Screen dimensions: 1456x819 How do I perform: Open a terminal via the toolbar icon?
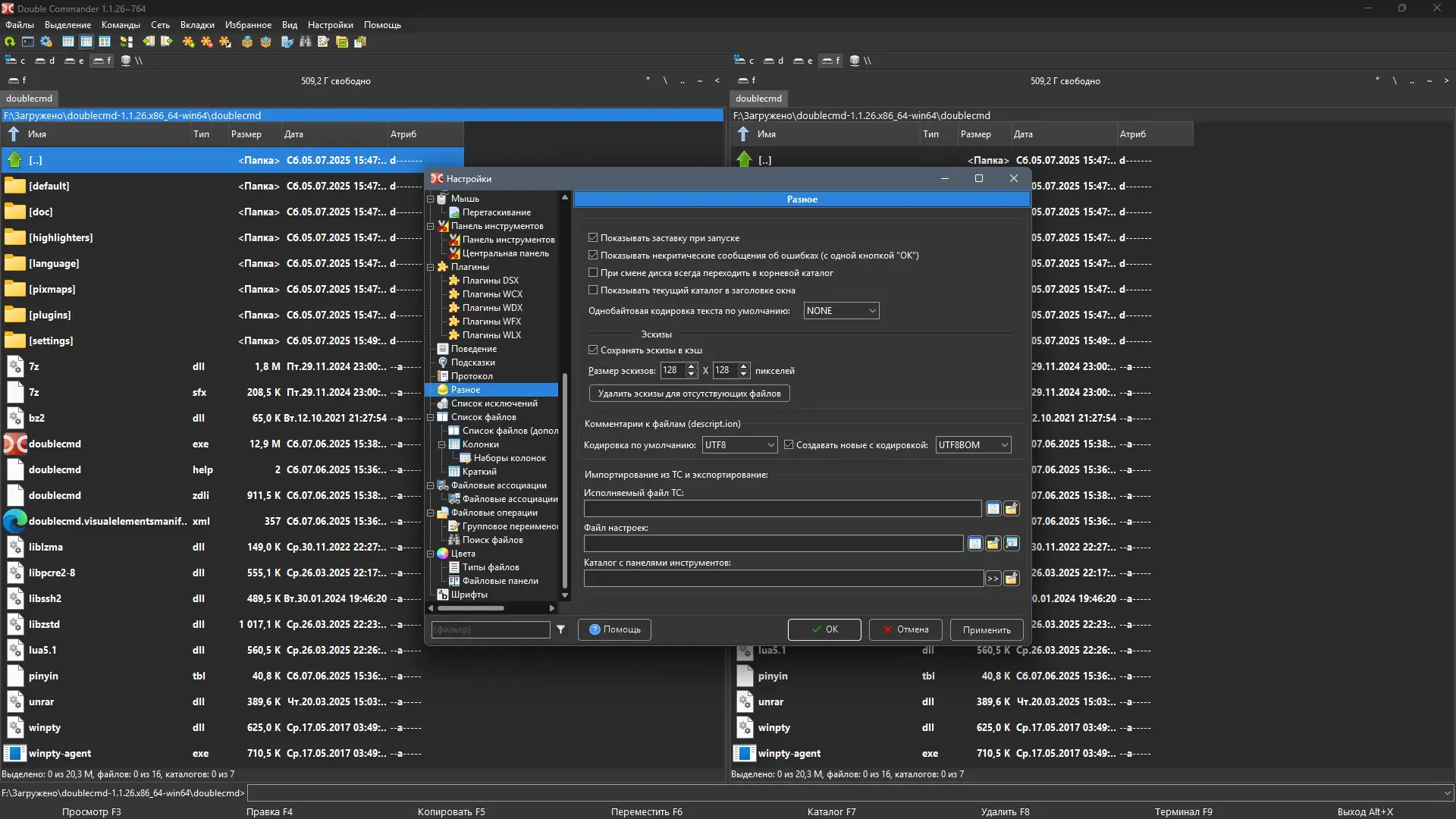tap(27, 42)
